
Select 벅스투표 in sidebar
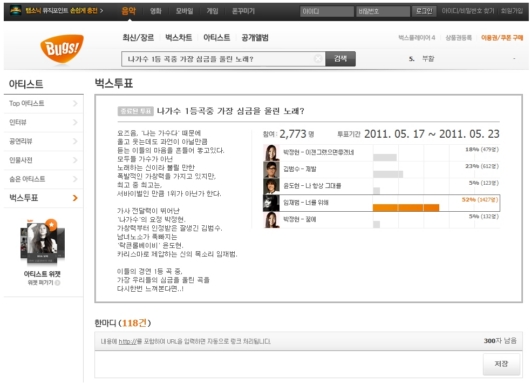[x=24, y=198]
